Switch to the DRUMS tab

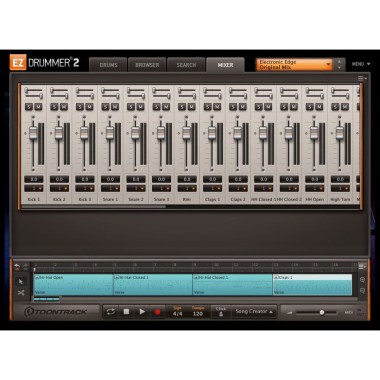point(108,65)
